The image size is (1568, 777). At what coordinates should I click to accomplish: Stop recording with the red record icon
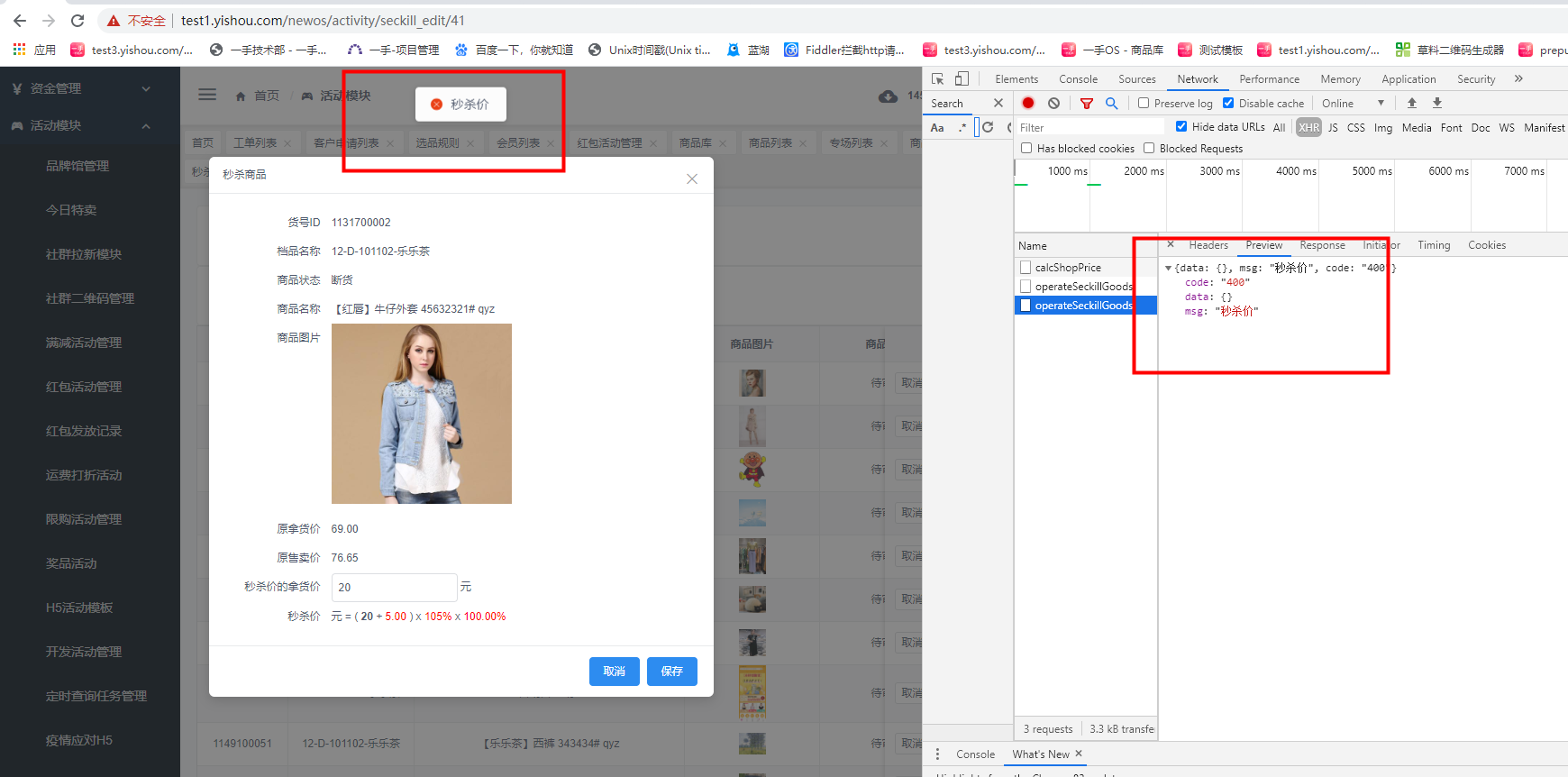pos(1028,103)
